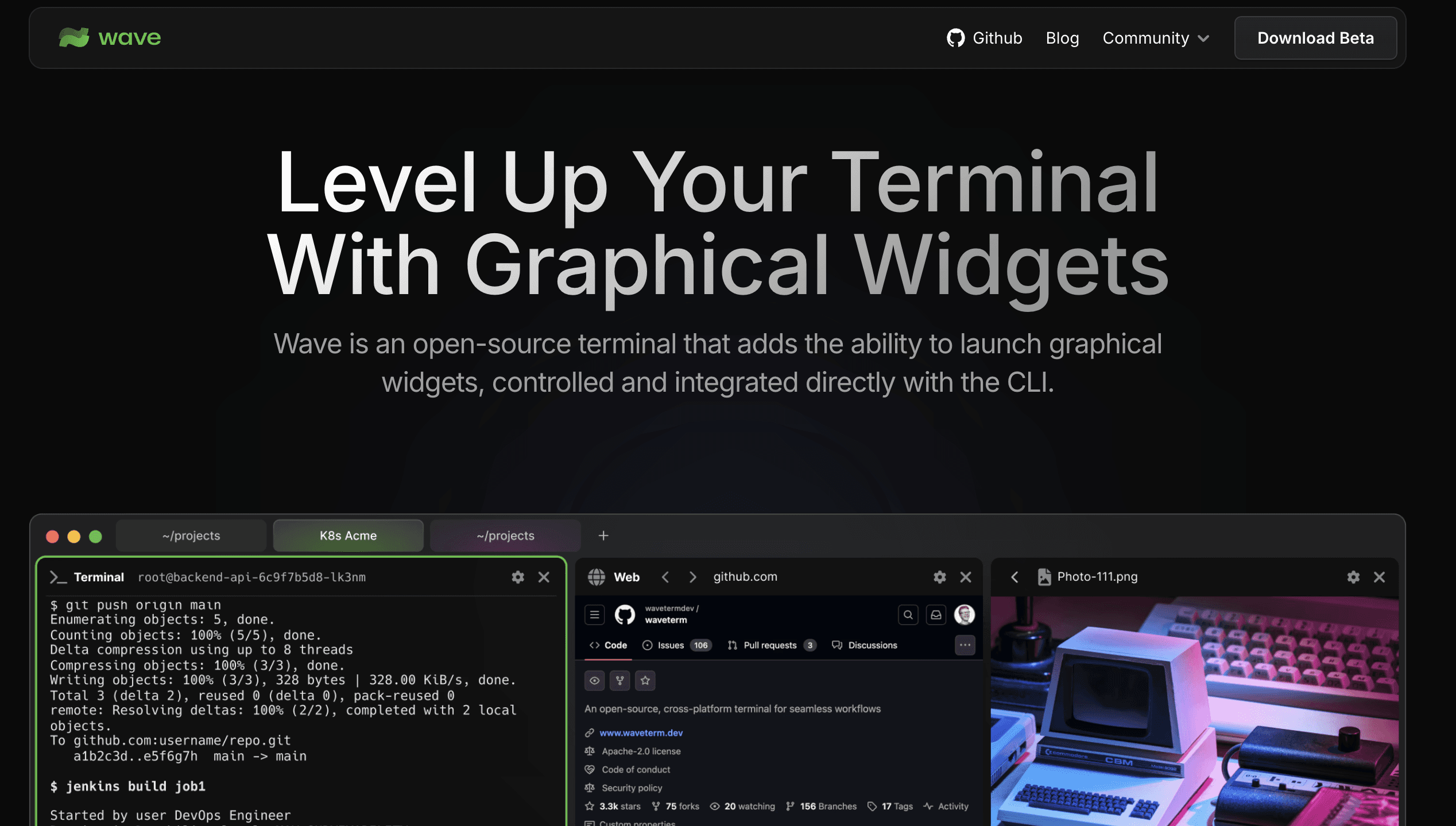Go forward in the Web block
The image size is (1456, 826).
coord(693,577)
